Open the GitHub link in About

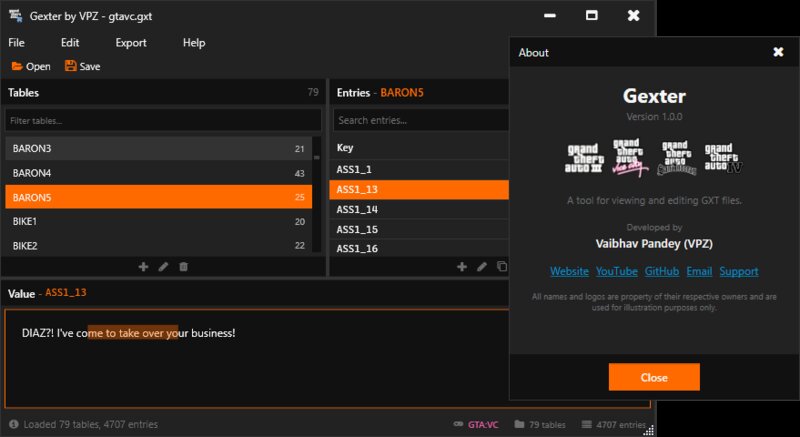pyautogui.click(x=662, y=272)
